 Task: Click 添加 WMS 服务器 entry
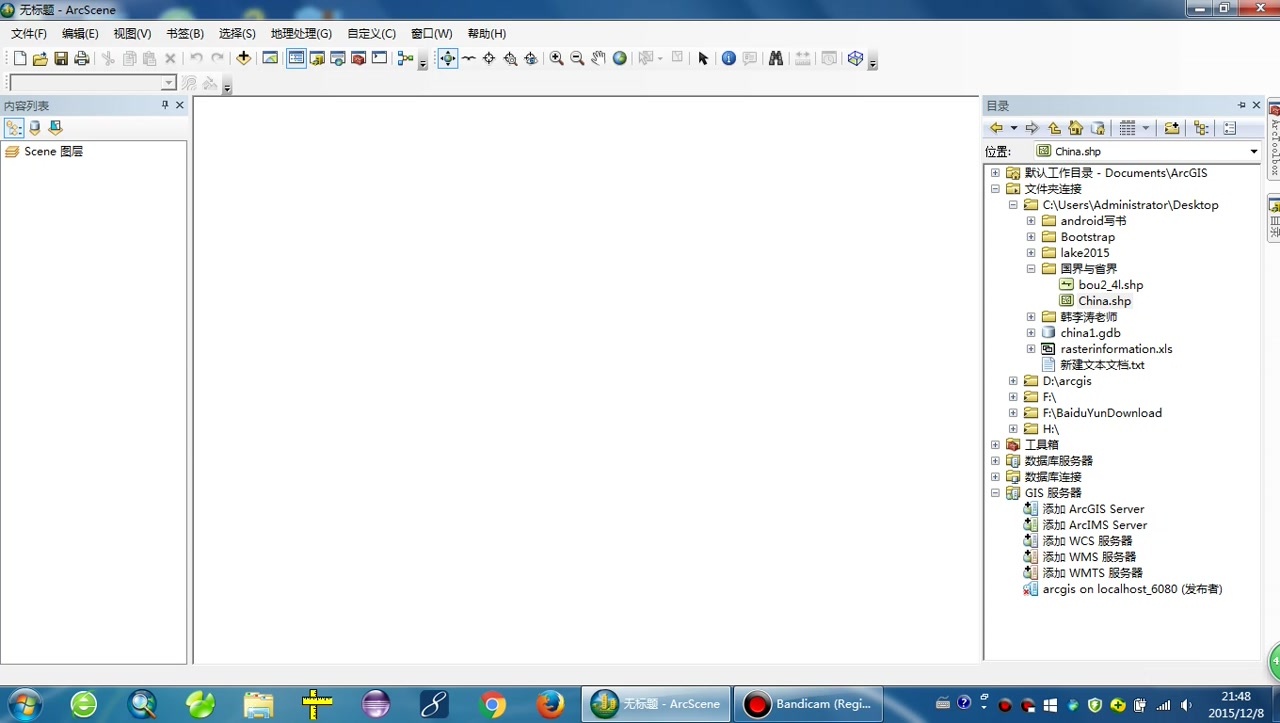point(1089,557)
